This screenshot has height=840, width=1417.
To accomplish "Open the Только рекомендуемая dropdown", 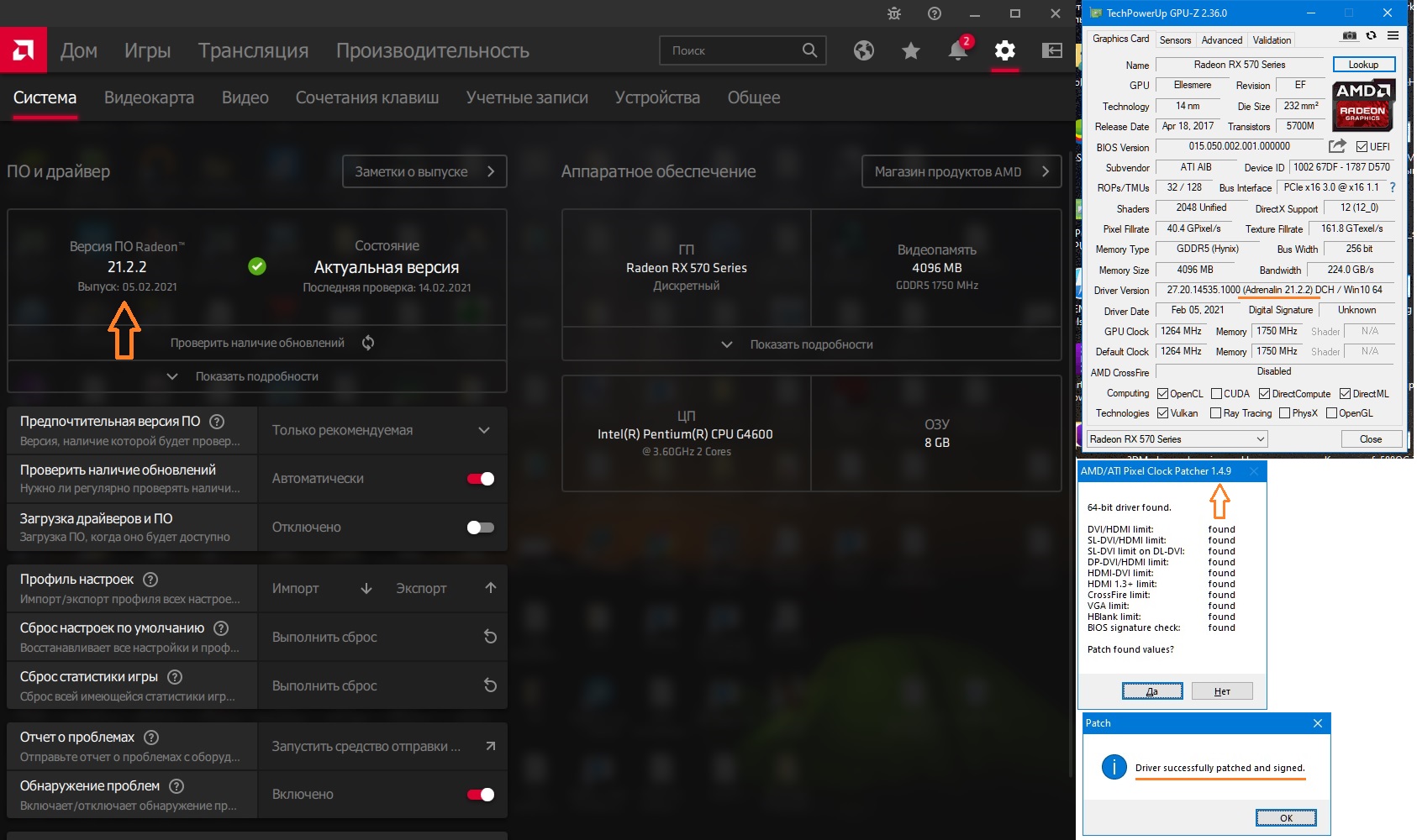I will (x=382, y=430).
